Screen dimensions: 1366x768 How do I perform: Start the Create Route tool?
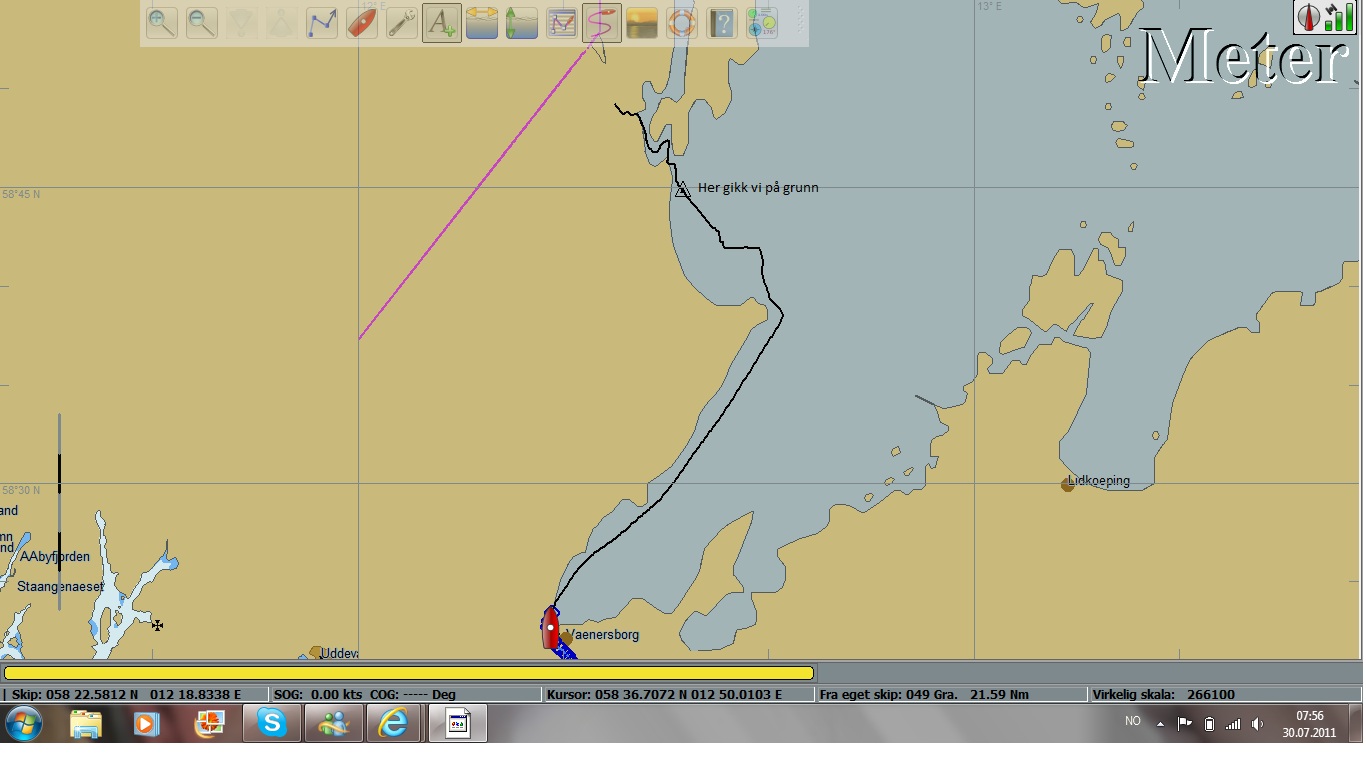pyautogui.click(x=322, y=23)
